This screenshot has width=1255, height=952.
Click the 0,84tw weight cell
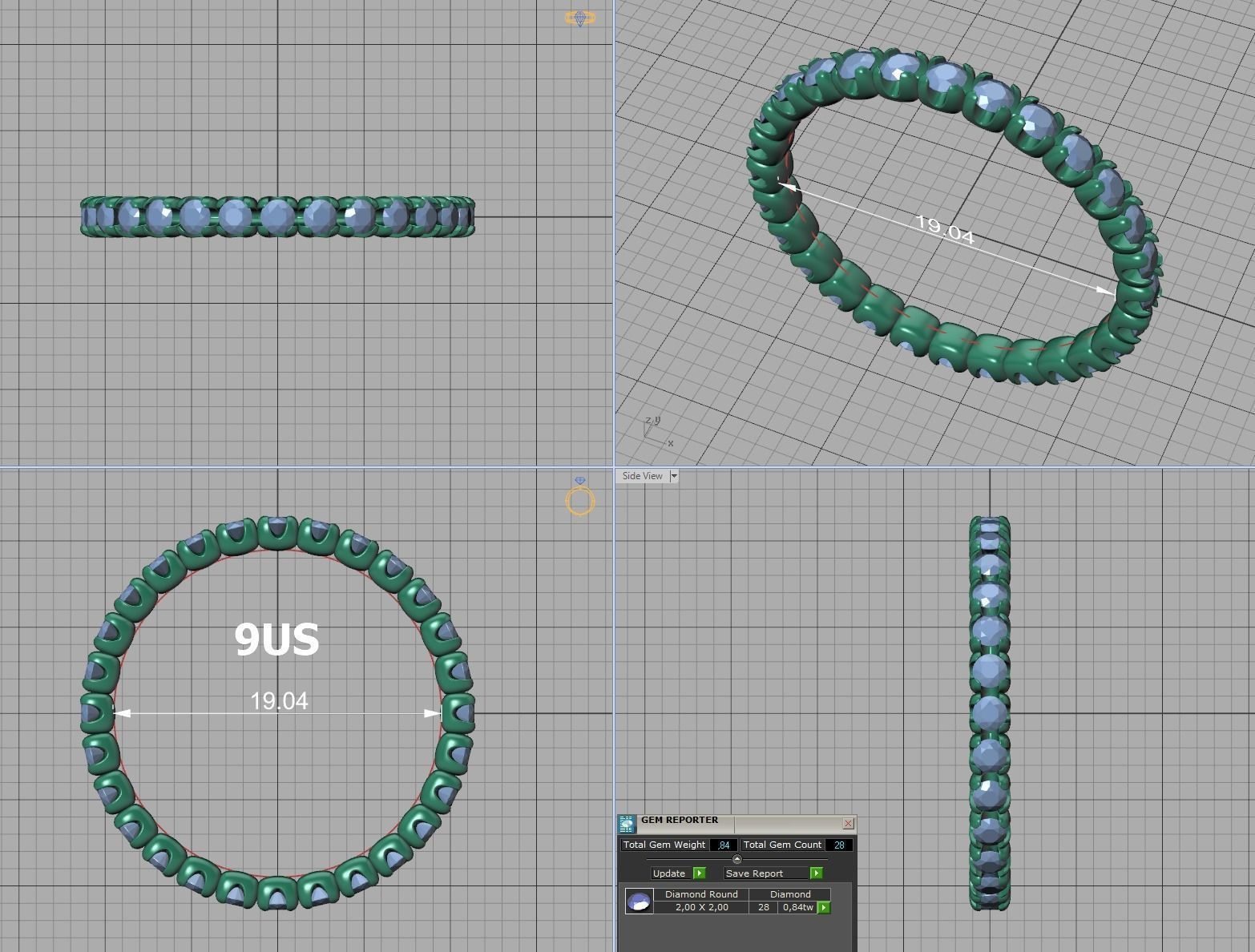coord(798,908)
